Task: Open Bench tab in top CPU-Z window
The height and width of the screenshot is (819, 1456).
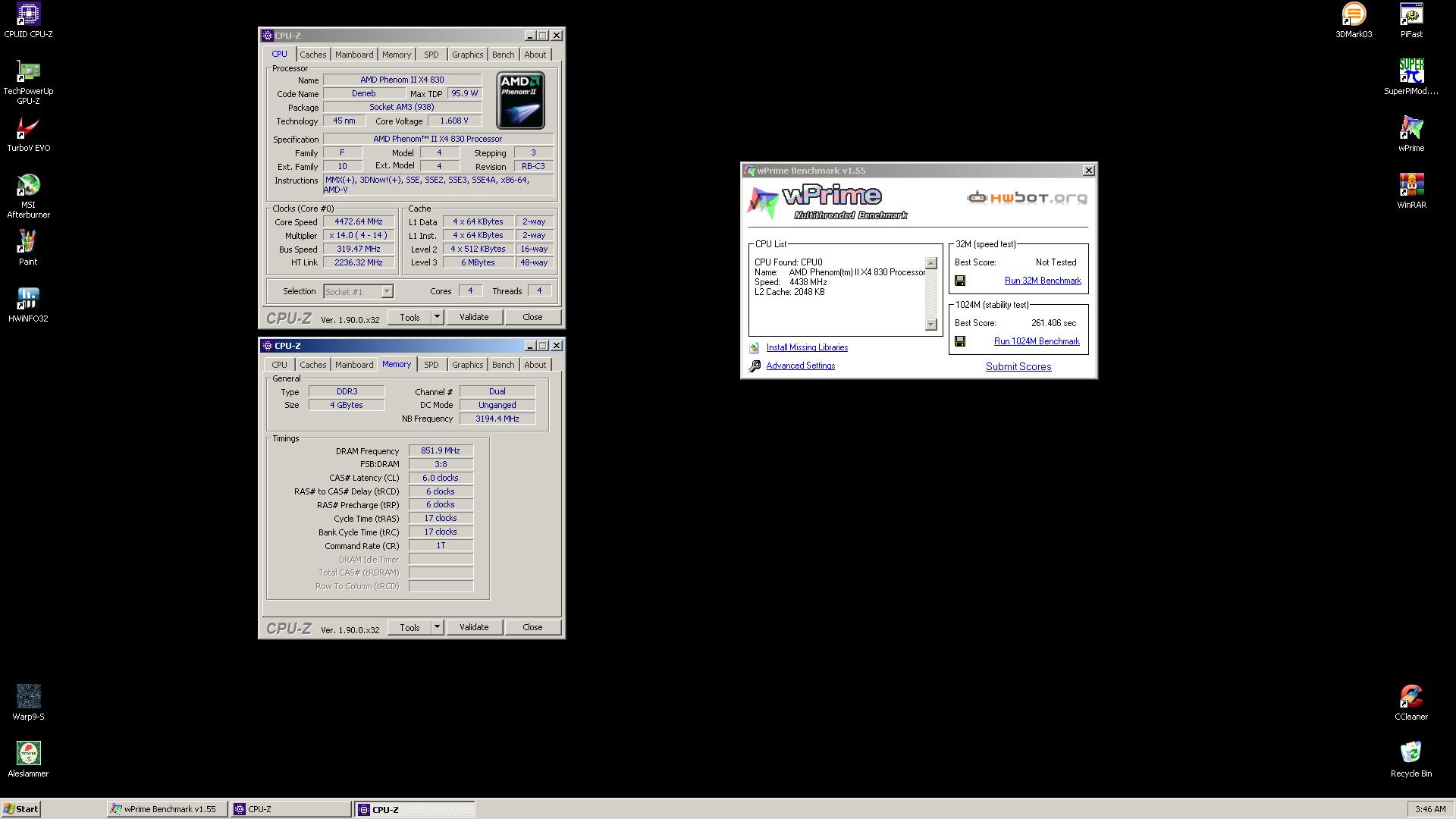Action: point(503,55)
